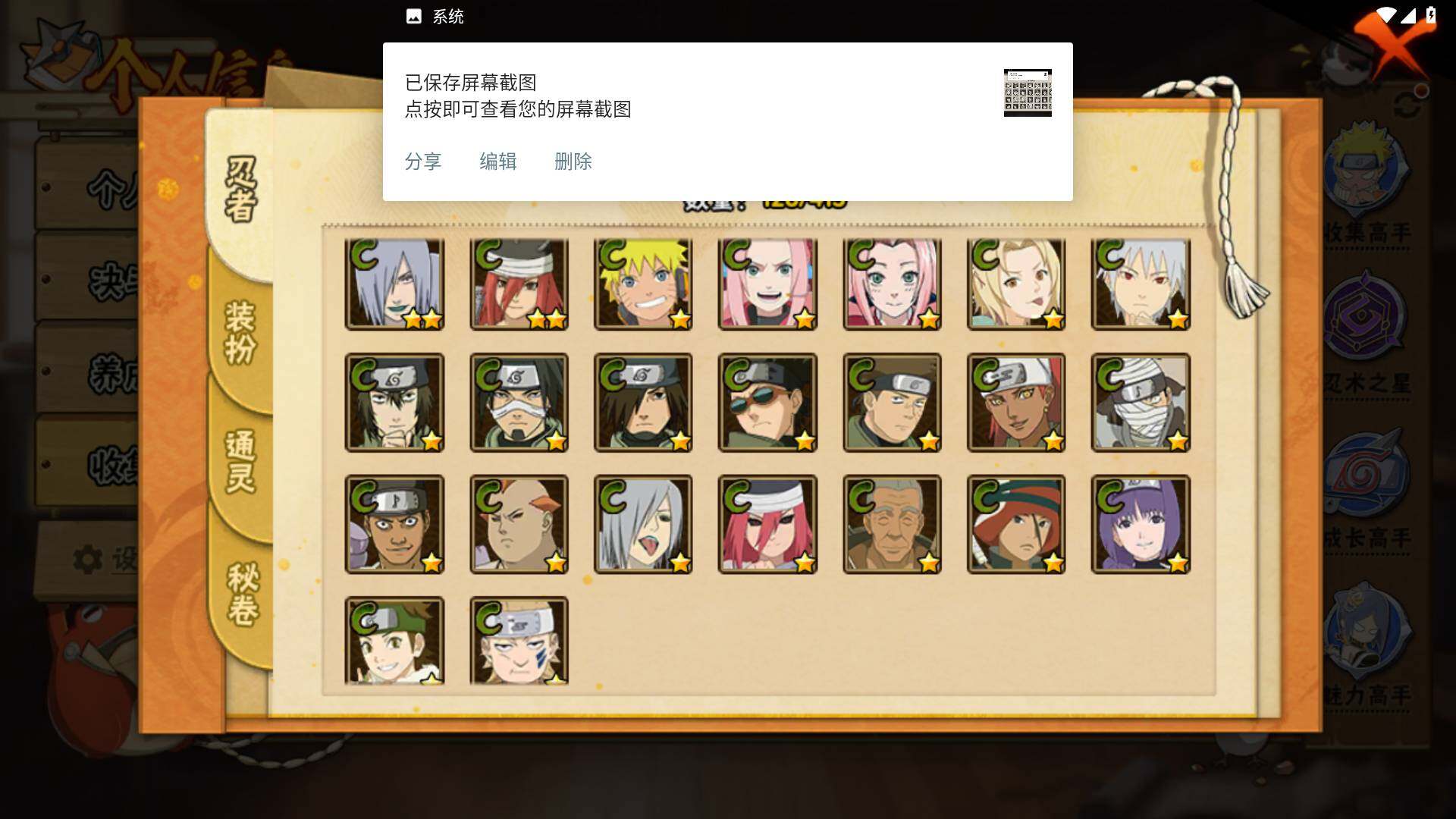Viewport: 1456px width, 819px height.
Task: Switch to the 忍者 tab
Action: click(241, 190)
